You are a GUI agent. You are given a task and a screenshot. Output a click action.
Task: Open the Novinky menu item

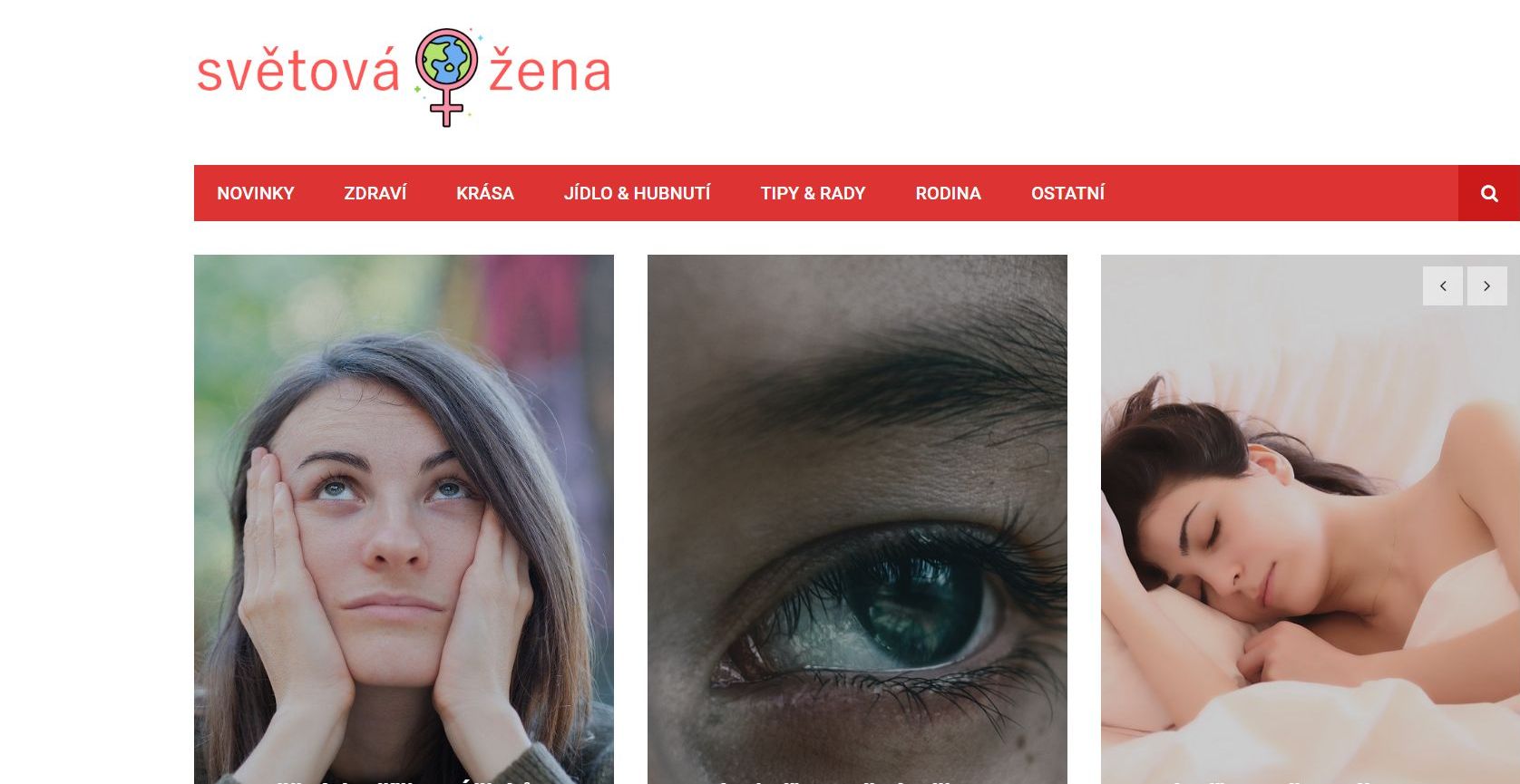(x=256, y=193)
